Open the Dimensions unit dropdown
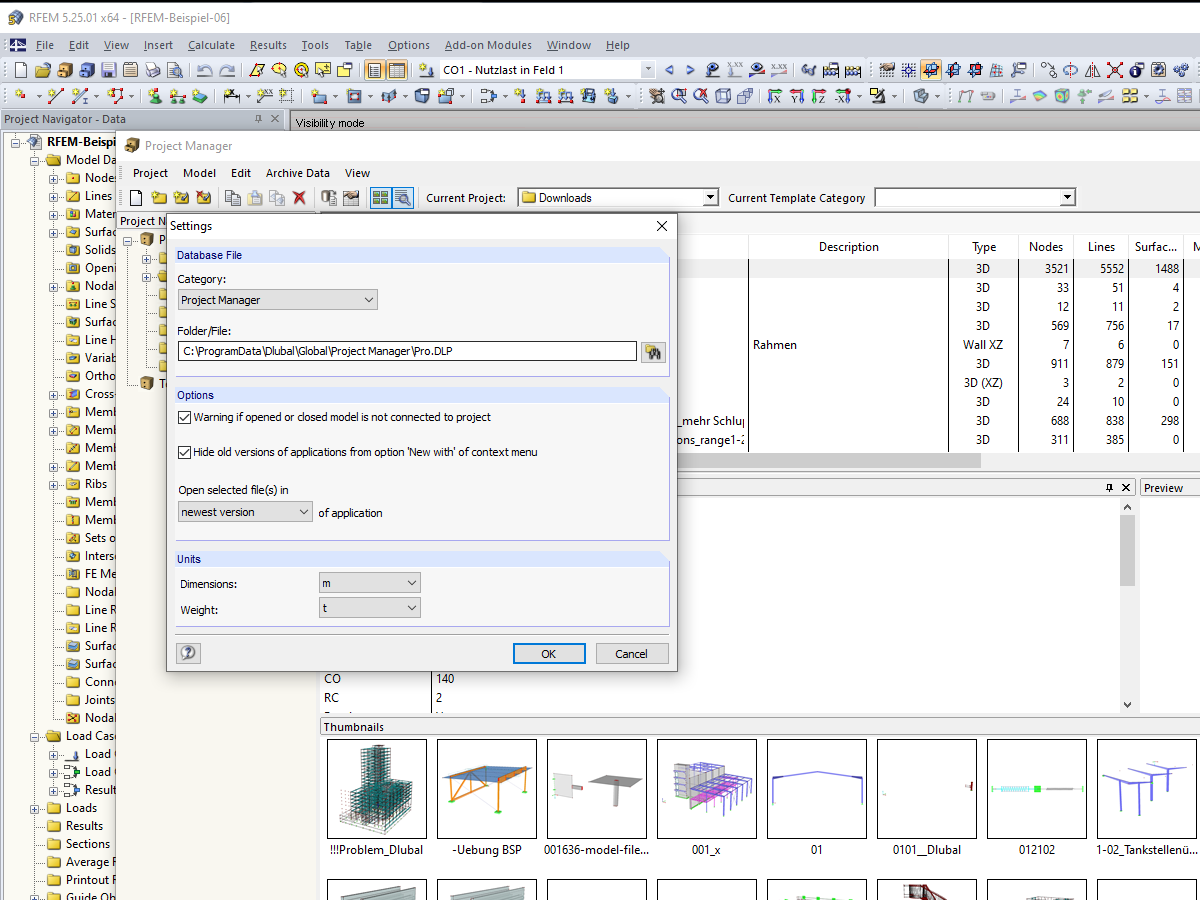Image resolution: width=1200 pixels, height=900 pixels. coord(370,583)
